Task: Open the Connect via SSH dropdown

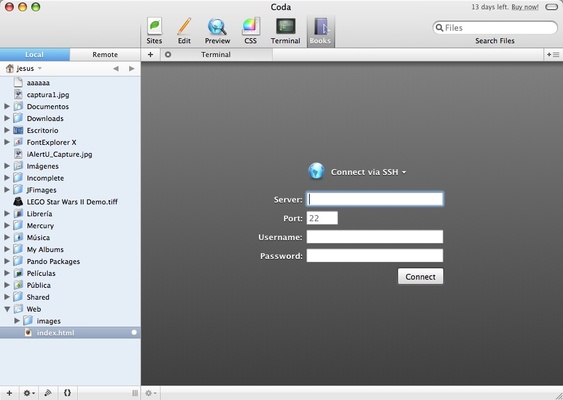Action: pyautogui.click(x=369, y=172)
